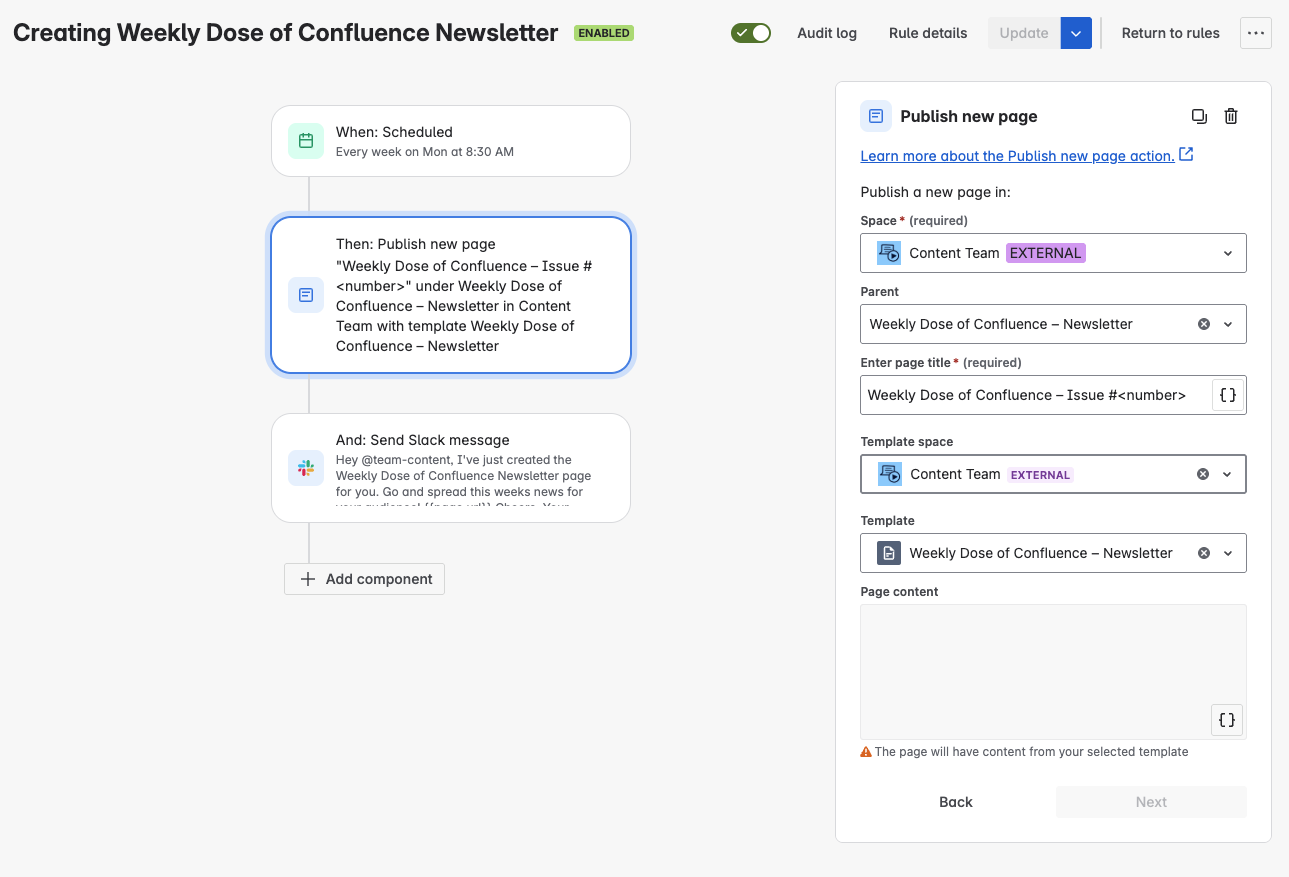Open the Space dropdown
The width and height of the screenshot is (1289, 877).
tap(1053, 253)
